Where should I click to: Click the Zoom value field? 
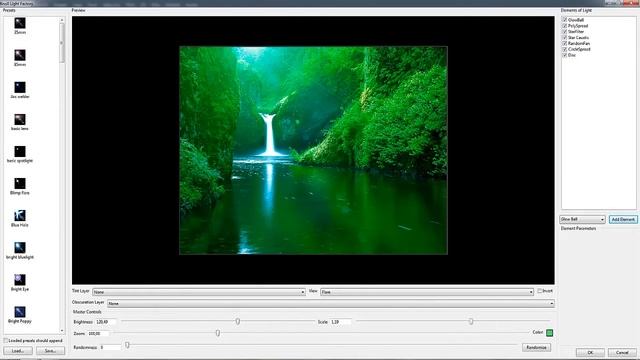click(x=98, y=333)
